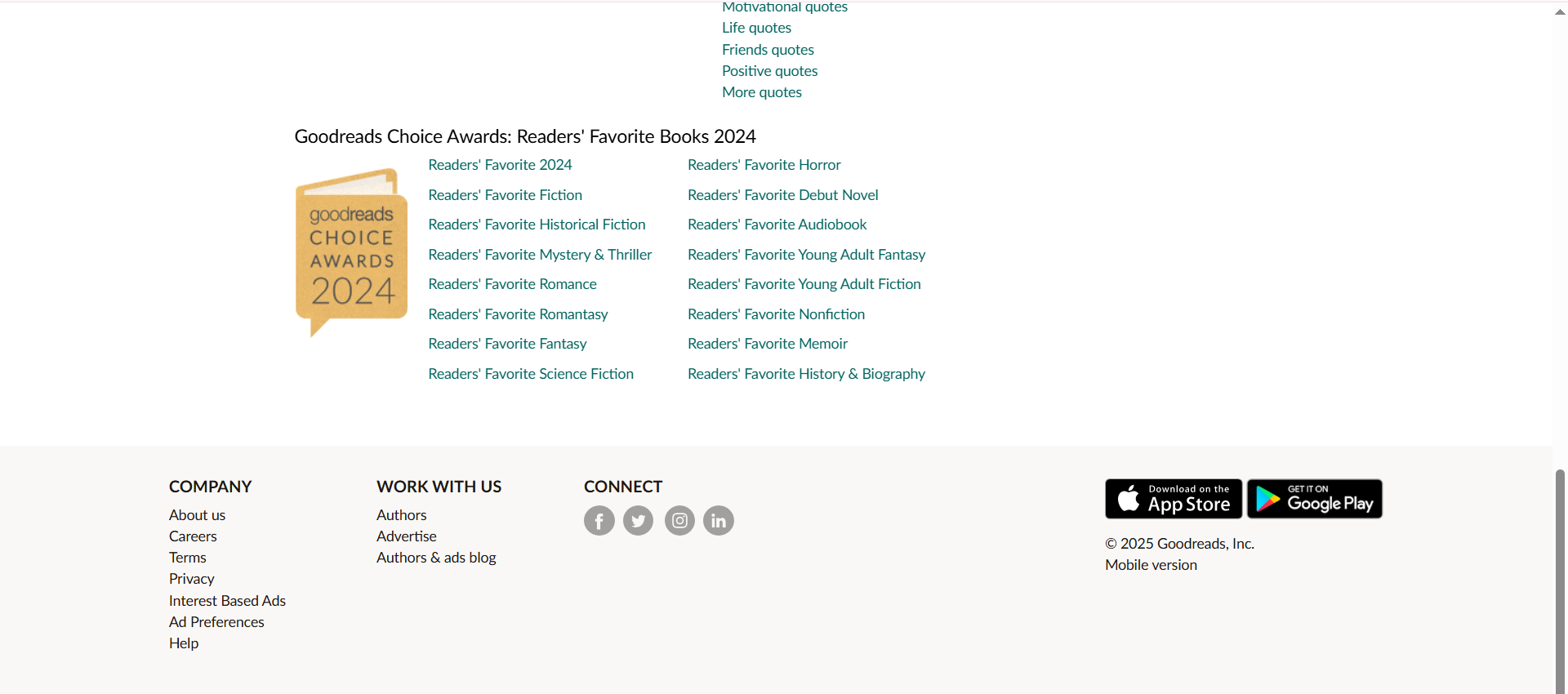Switch to the Mobile version link
Screen dimensions: 1568x694
tap(1151, 565)
